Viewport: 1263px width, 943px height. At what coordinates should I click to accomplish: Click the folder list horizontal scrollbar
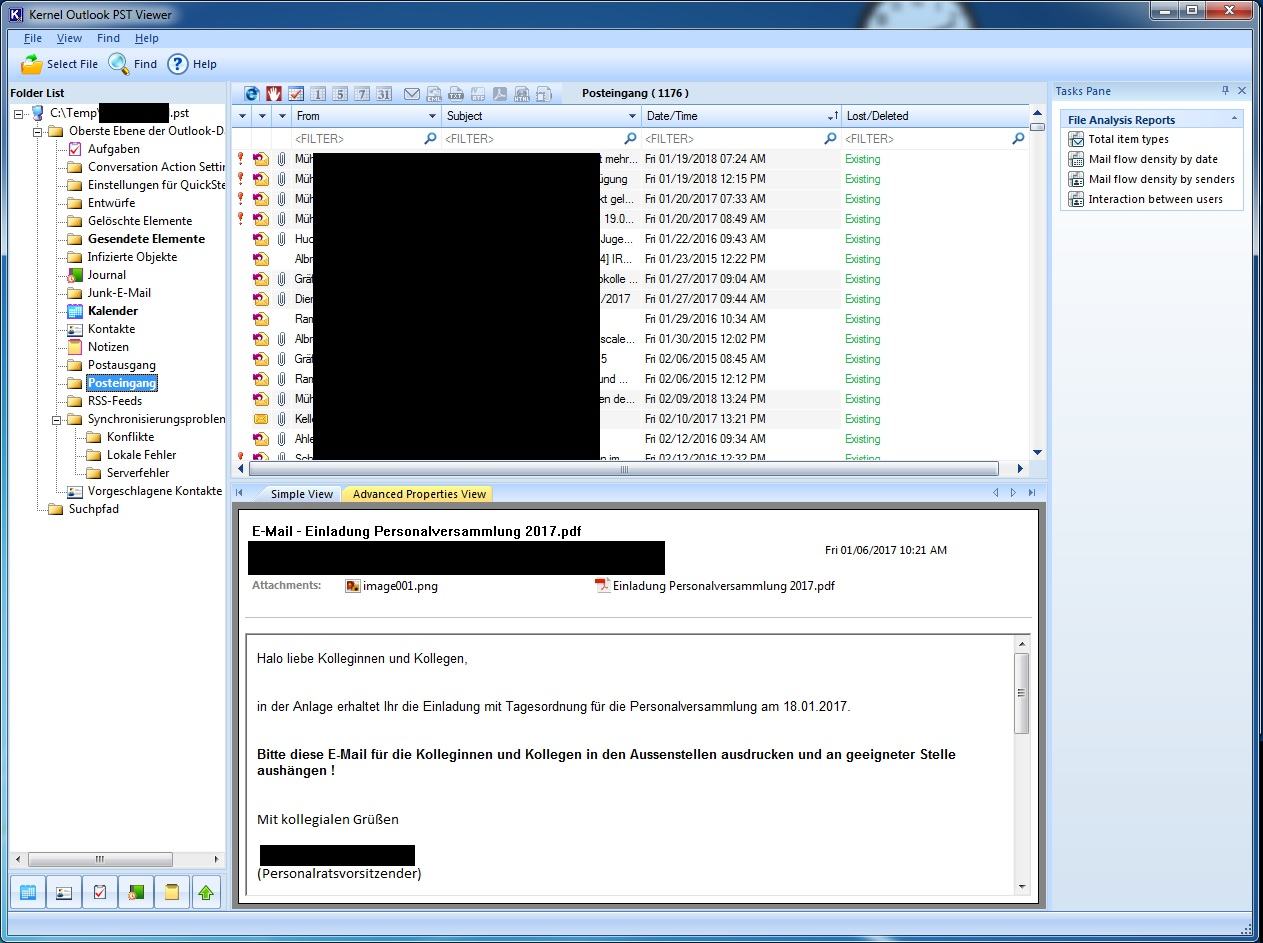coord(100,859)
